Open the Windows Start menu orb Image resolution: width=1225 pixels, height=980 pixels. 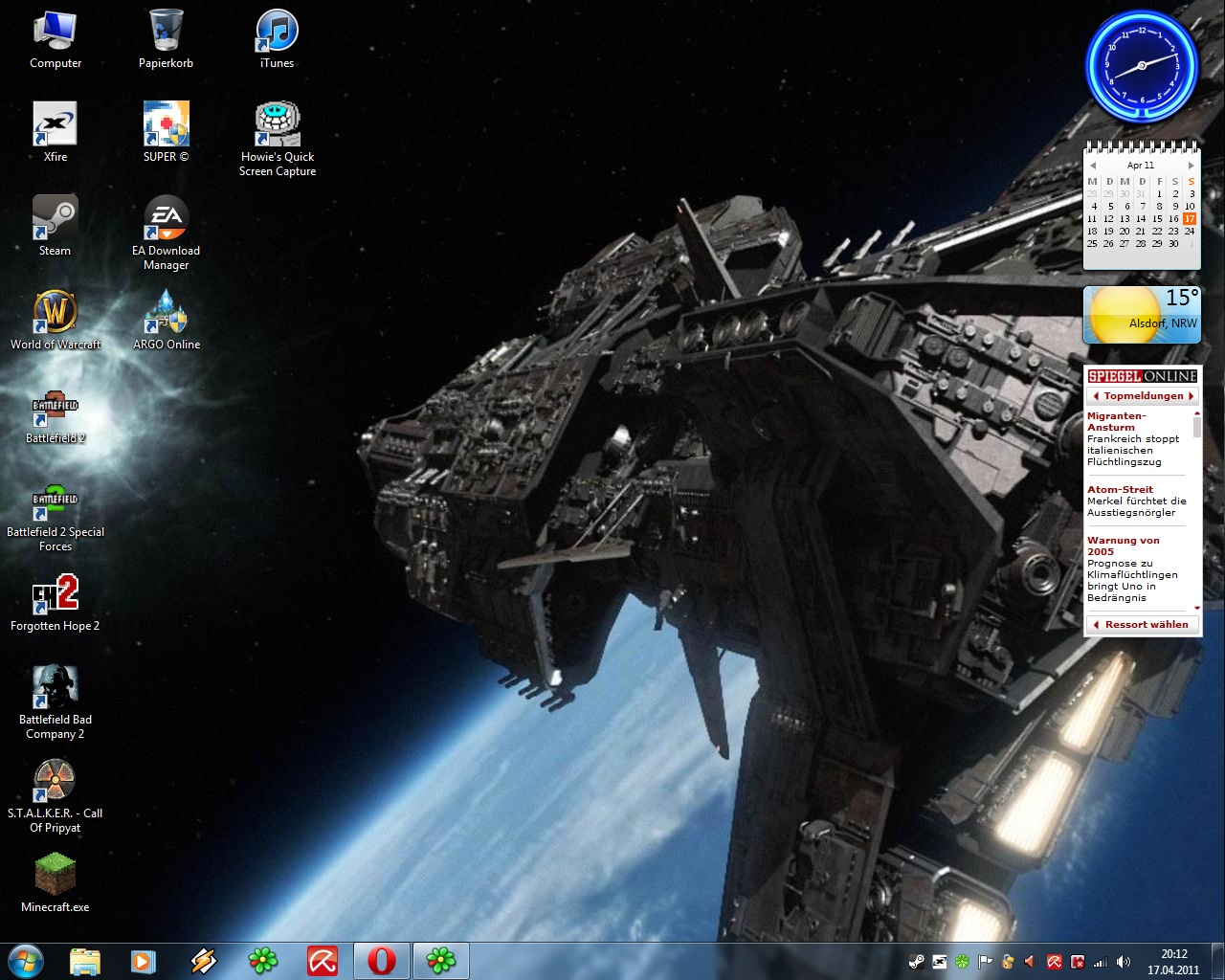pos(25,961)
